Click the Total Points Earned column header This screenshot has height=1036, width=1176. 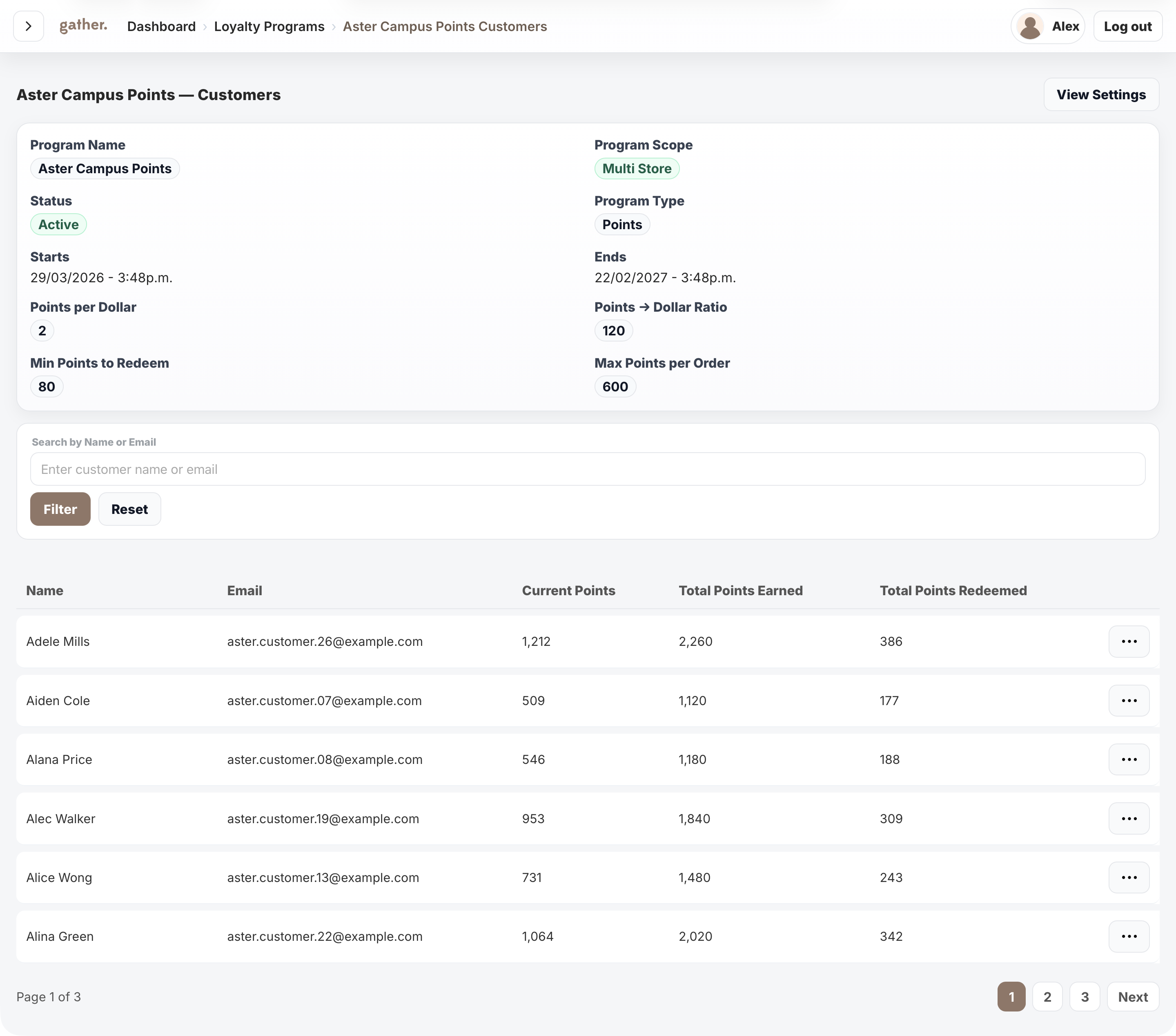tap(740, 591)
